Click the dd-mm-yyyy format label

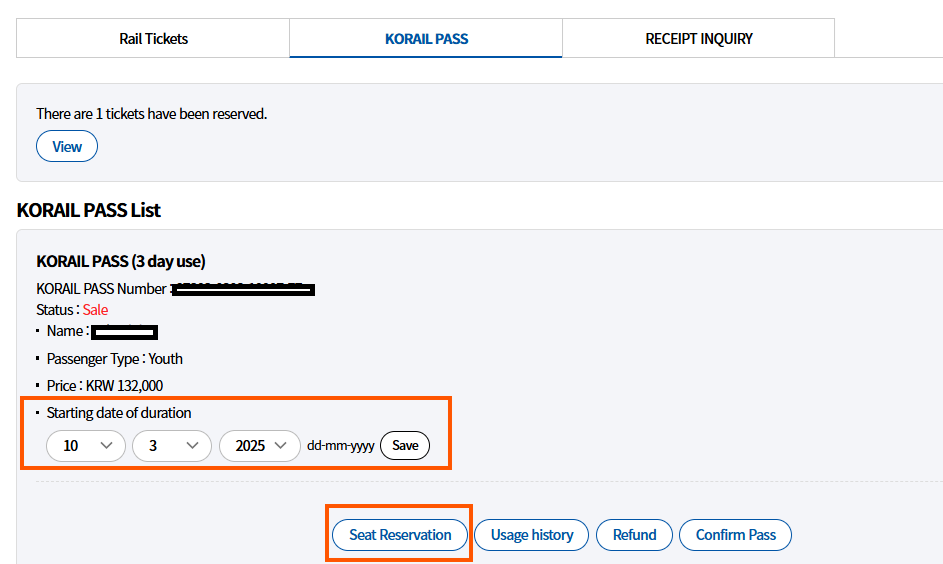click(x=341, y=446)
